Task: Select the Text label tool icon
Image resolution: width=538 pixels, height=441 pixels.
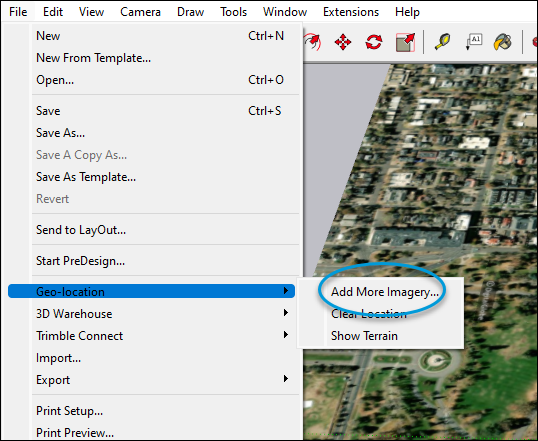Action: tap(474, 42)
